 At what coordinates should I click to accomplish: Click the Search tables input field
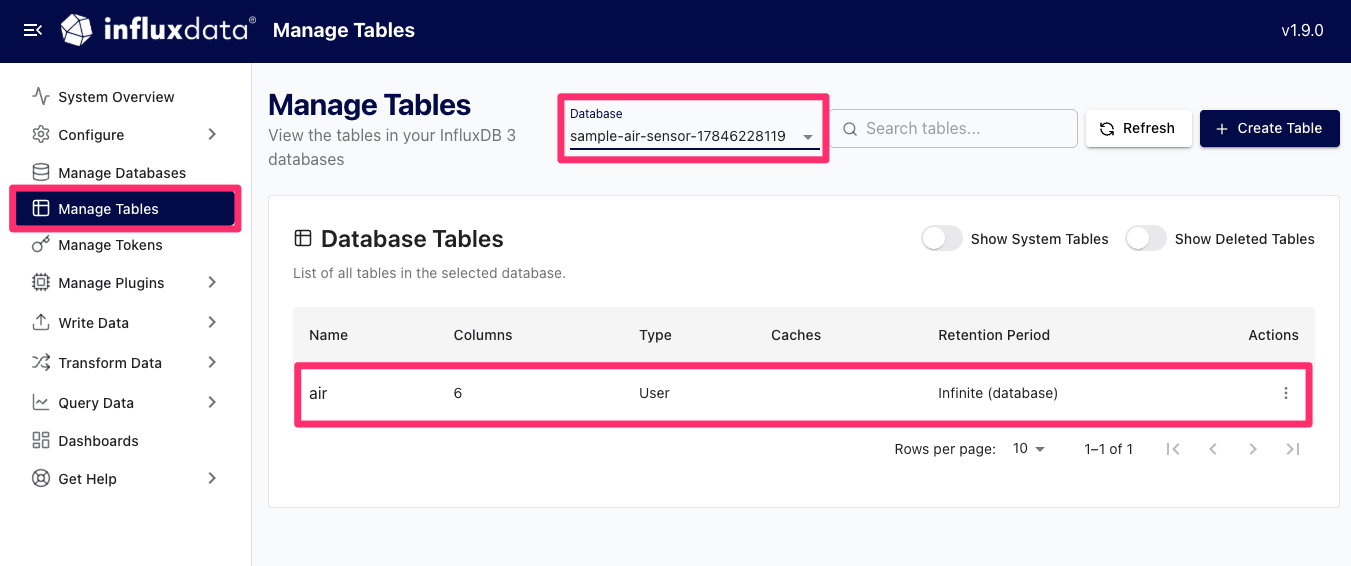point(955,128)
